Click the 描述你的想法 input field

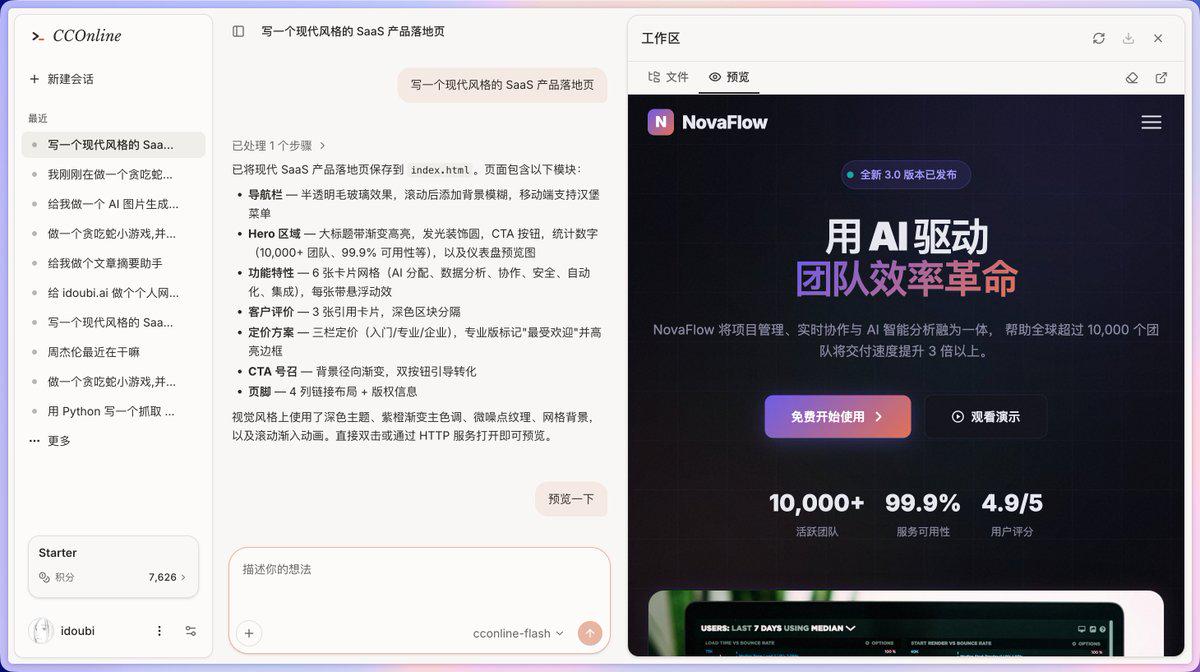pyautogui.click(x=420, y=583)
